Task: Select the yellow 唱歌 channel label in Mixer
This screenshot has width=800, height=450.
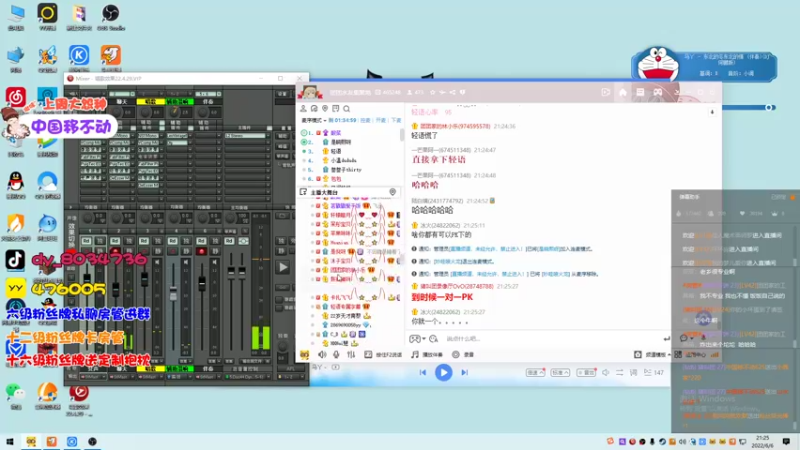Action: (x=150, y=102)
